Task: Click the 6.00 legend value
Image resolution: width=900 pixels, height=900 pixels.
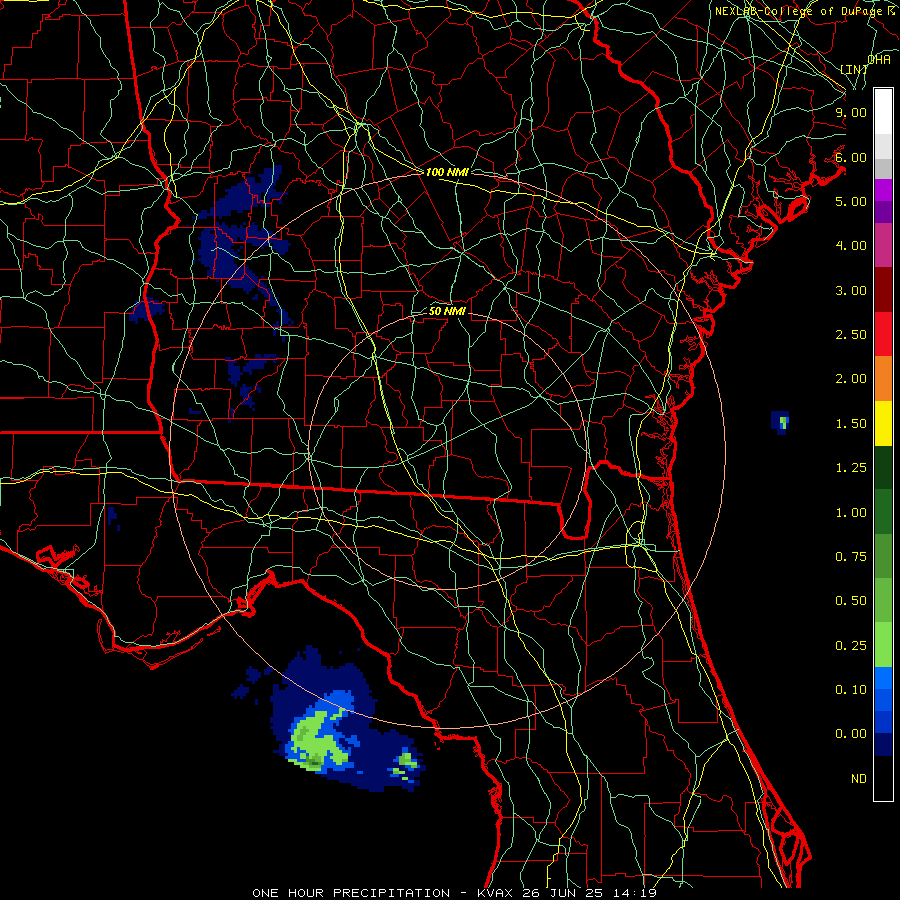Action: point(851,157)
